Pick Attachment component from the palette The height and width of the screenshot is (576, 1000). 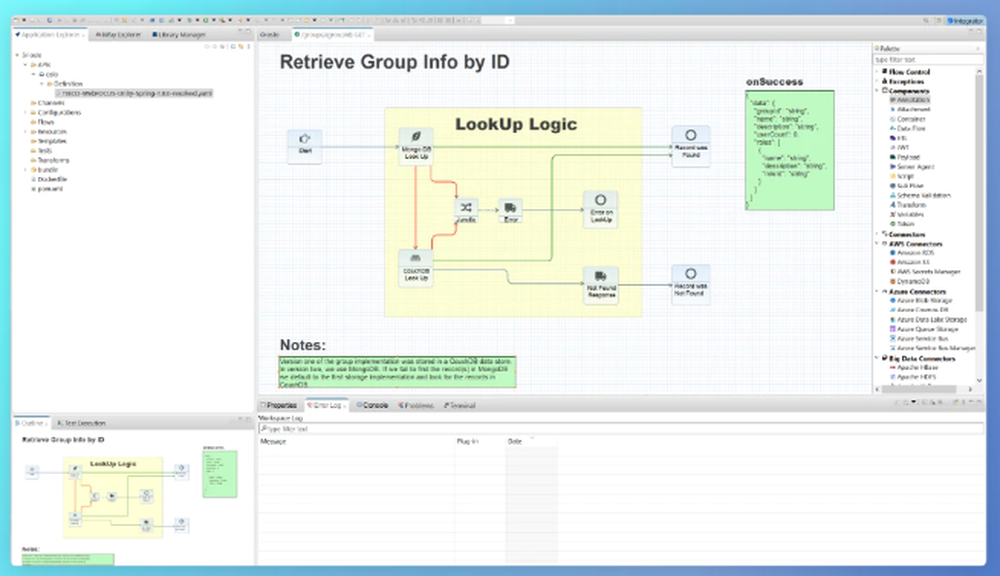[x=909, y=110]
